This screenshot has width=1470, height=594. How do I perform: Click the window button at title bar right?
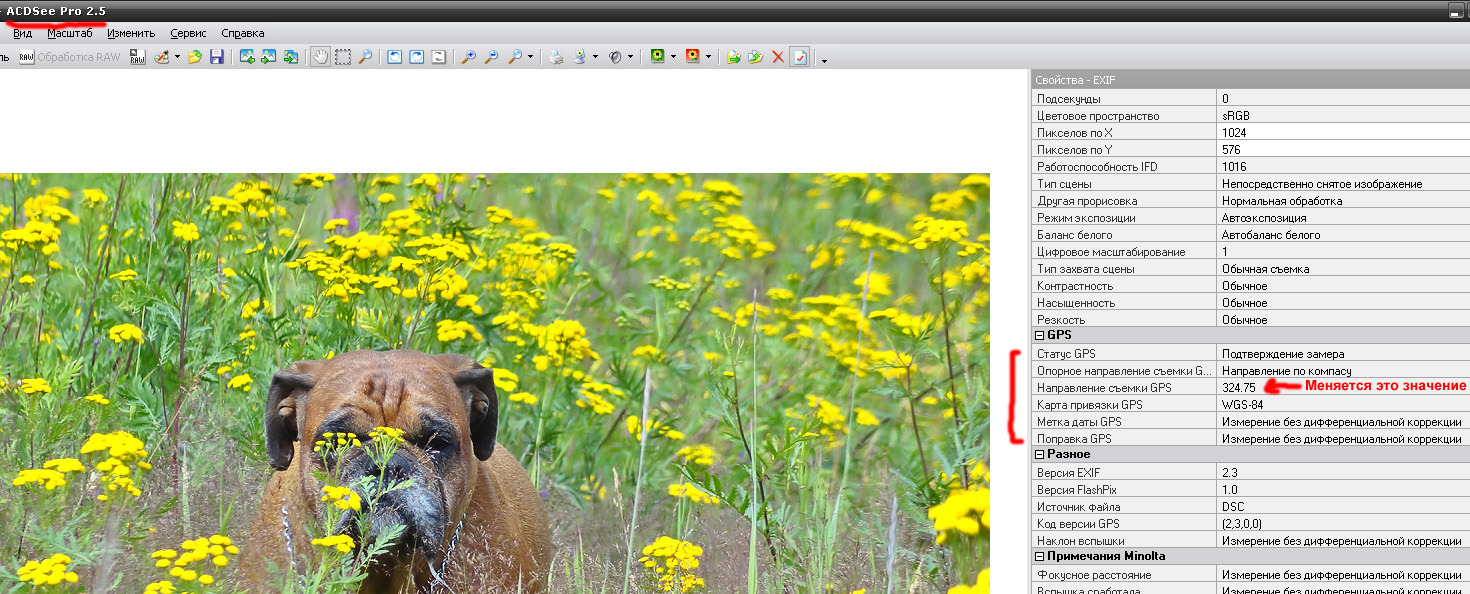(x=1457, y=10)
